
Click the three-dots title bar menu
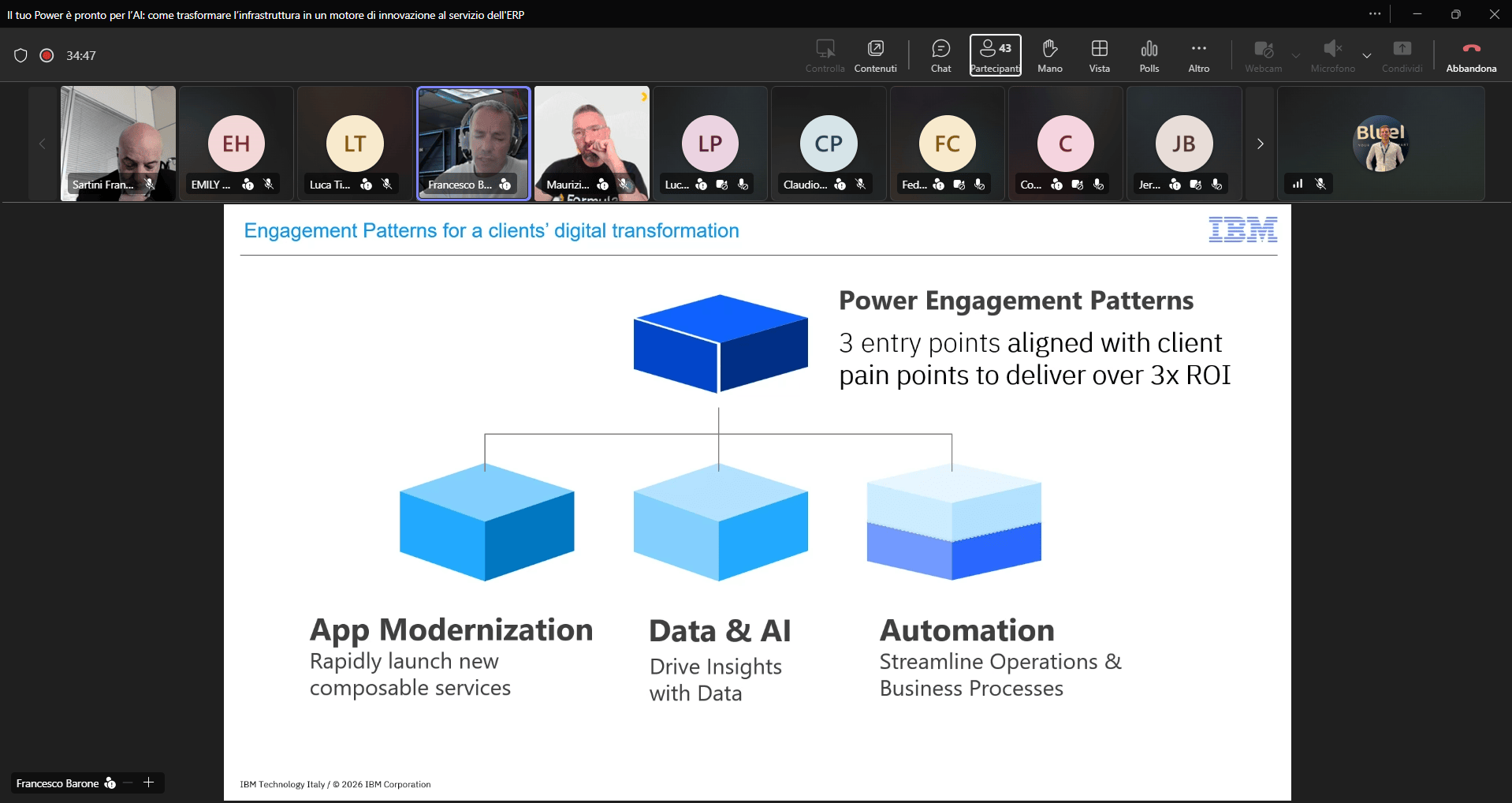[x=1375, y=14]
